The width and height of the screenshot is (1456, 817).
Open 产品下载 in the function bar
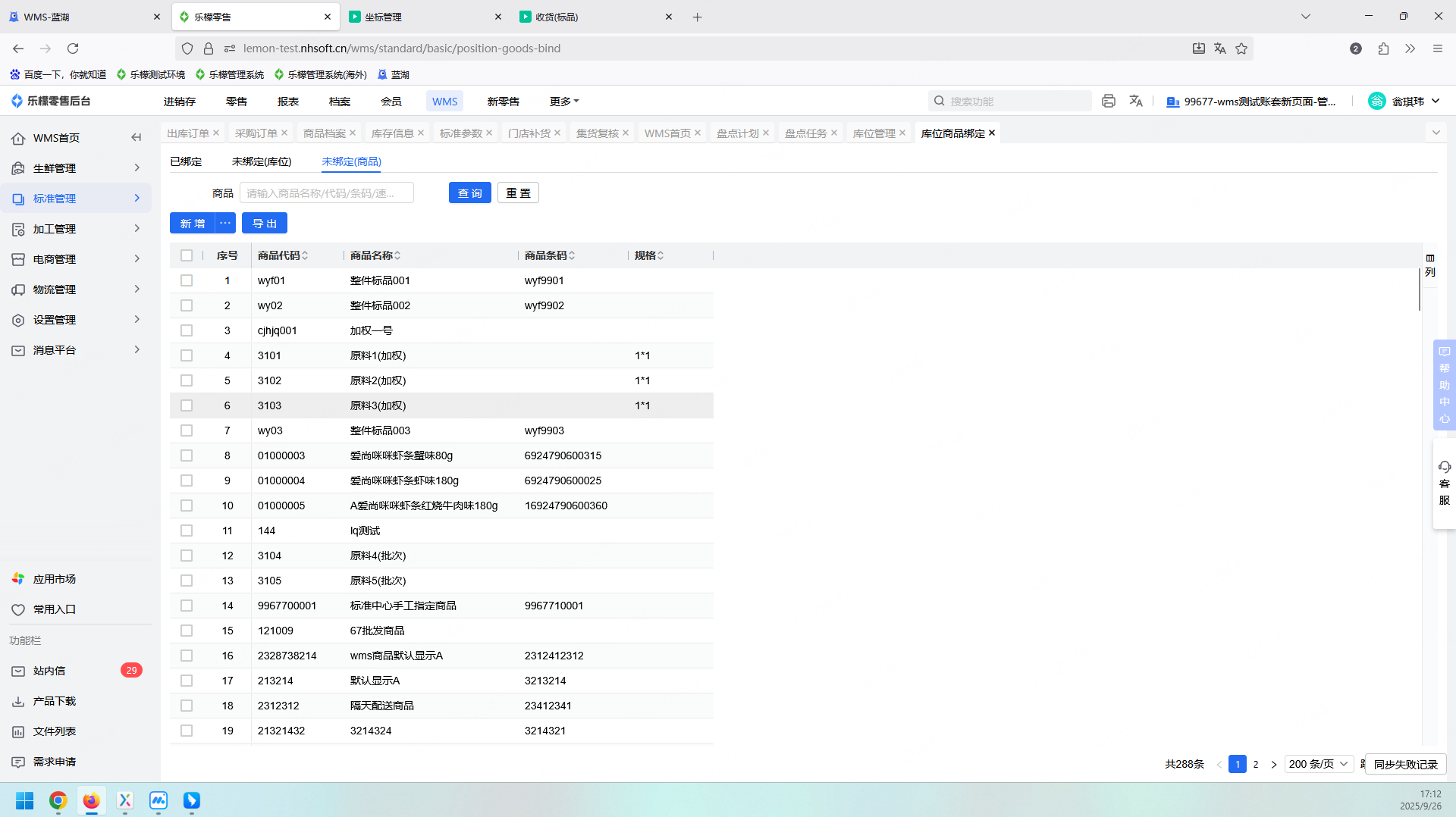coord(54,701)
